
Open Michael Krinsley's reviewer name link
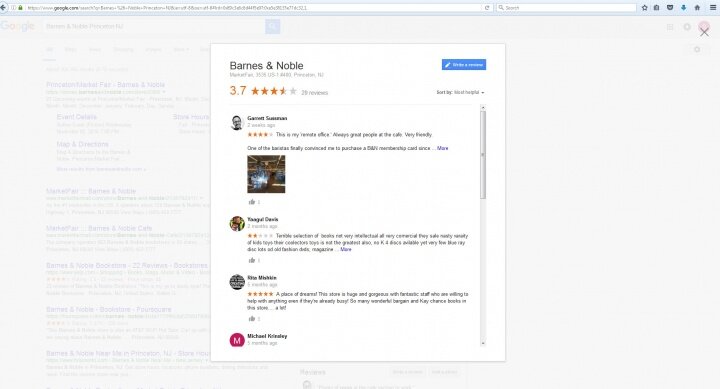pos(267,336)
